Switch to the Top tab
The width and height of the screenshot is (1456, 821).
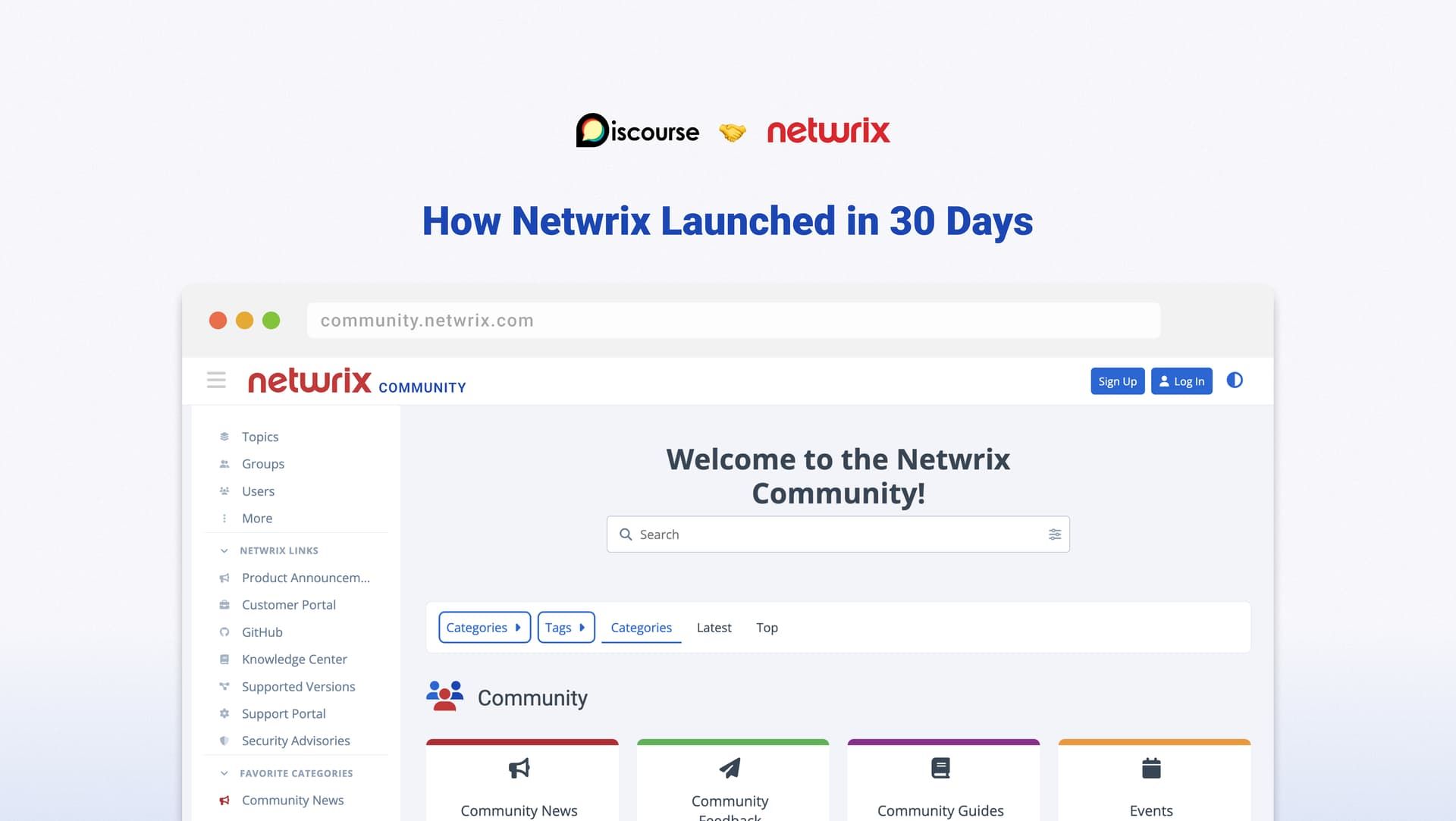pos(767,627)
